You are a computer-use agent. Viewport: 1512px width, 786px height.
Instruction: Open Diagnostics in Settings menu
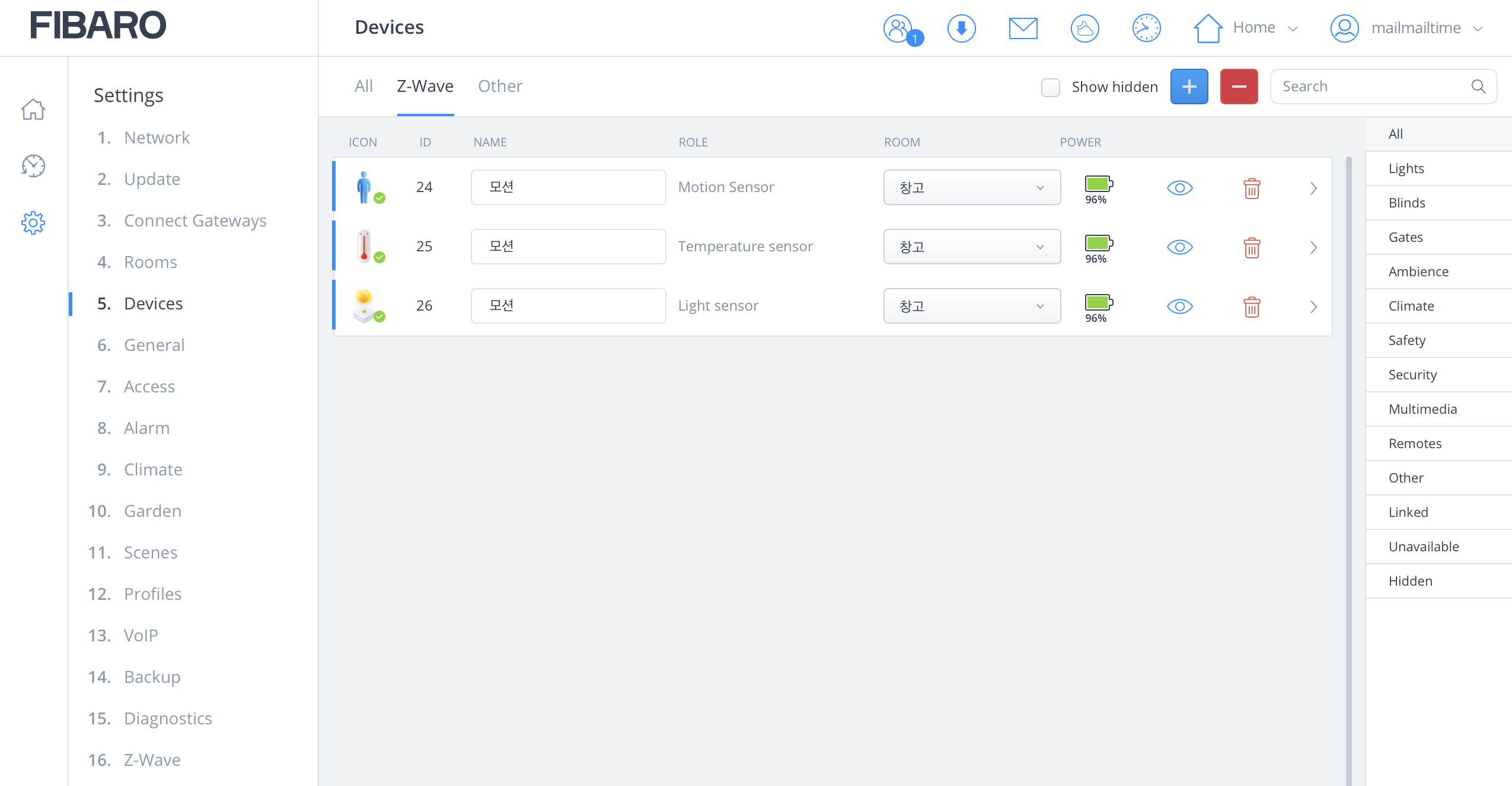pos(168,718)
